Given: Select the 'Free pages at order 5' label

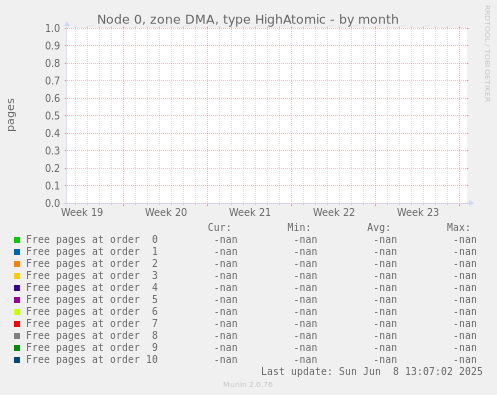Looking at the screenshot, I should 92,300.
